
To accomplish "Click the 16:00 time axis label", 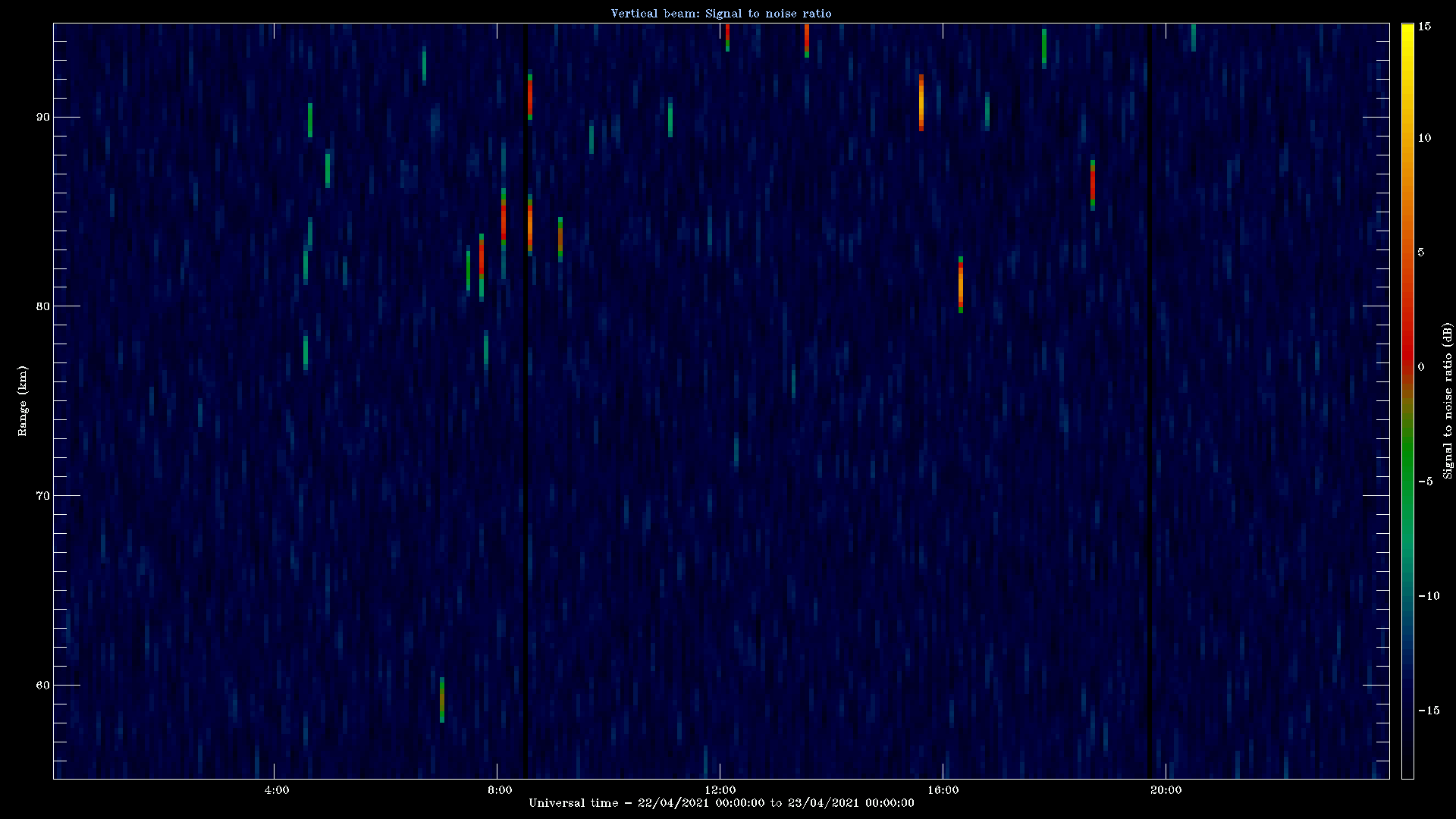I will [943, 790].
